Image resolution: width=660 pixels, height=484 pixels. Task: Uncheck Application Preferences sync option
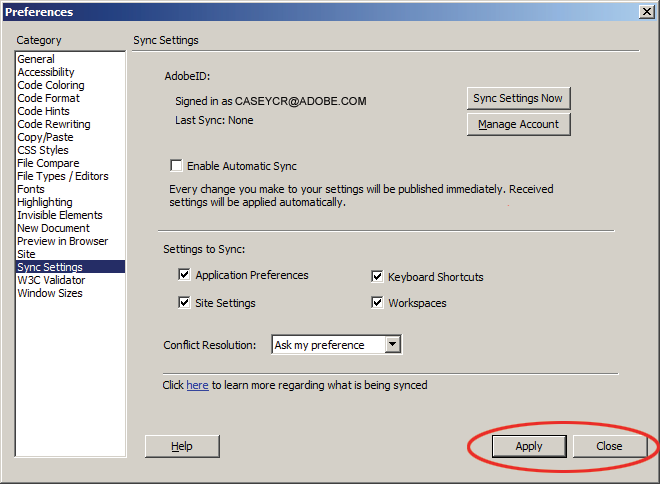(184, 275)
